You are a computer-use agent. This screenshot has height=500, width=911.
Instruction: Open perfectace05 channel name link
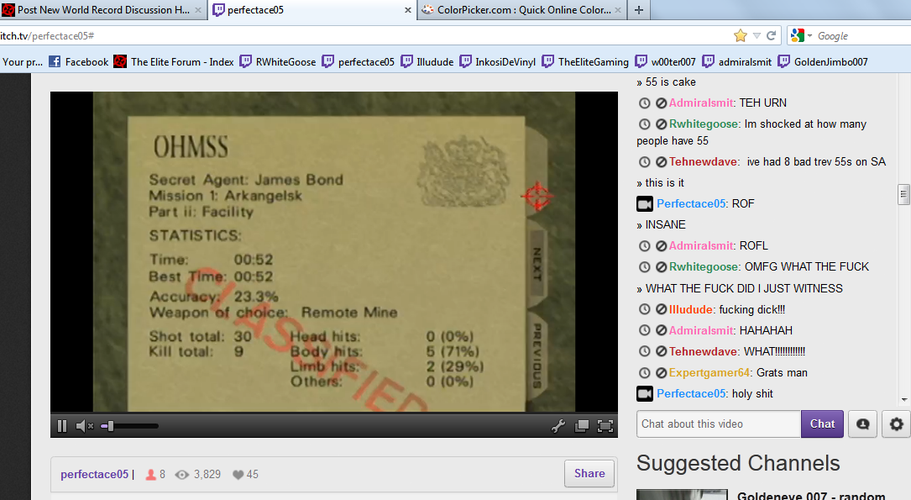(x=94, y=474)
